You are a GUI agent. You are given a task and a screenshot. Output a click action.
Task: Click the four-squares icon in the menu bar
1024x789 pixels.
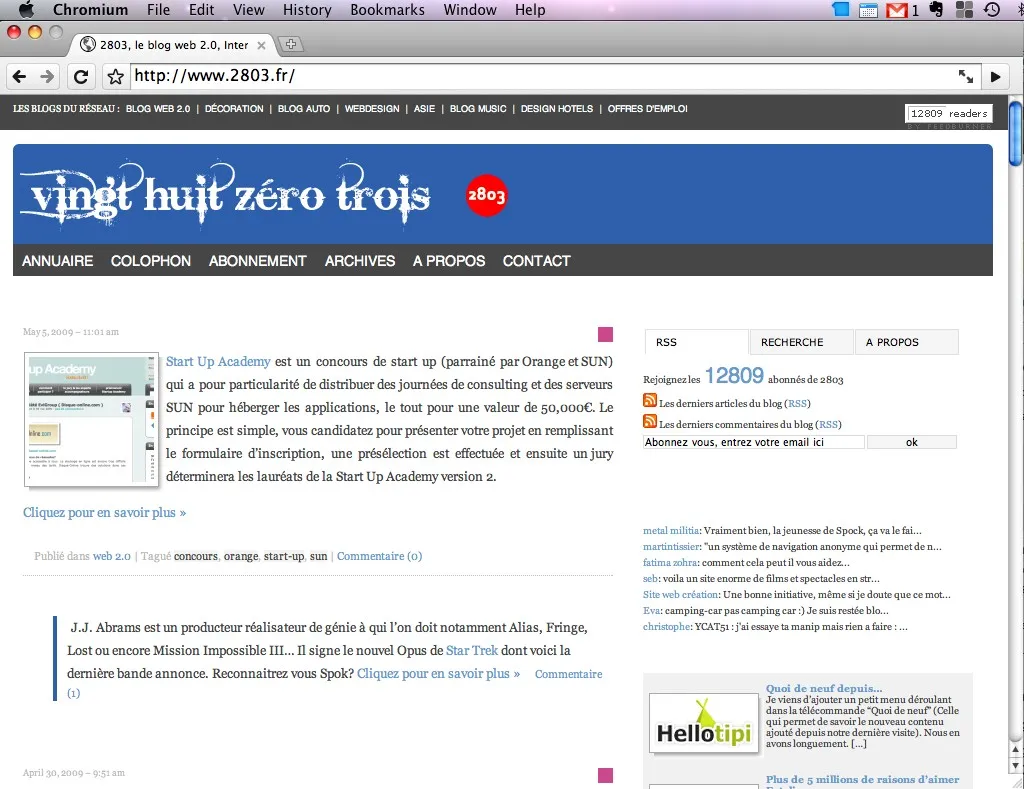964,9
